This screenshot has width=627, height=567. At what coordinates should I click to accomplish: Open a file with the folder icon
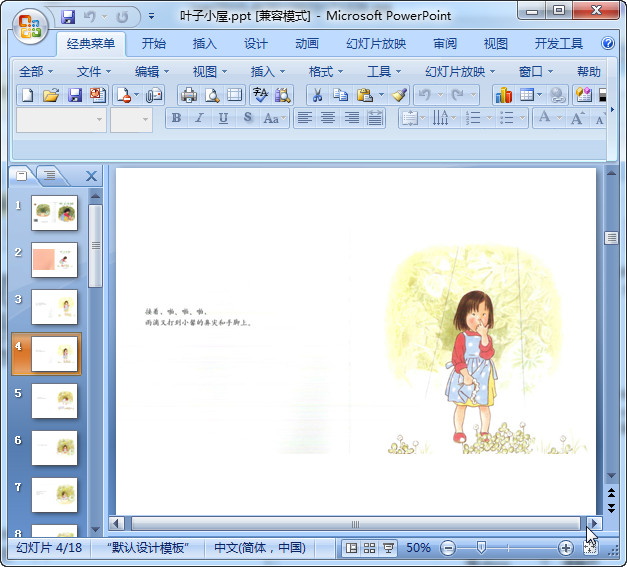coord(51,95)
